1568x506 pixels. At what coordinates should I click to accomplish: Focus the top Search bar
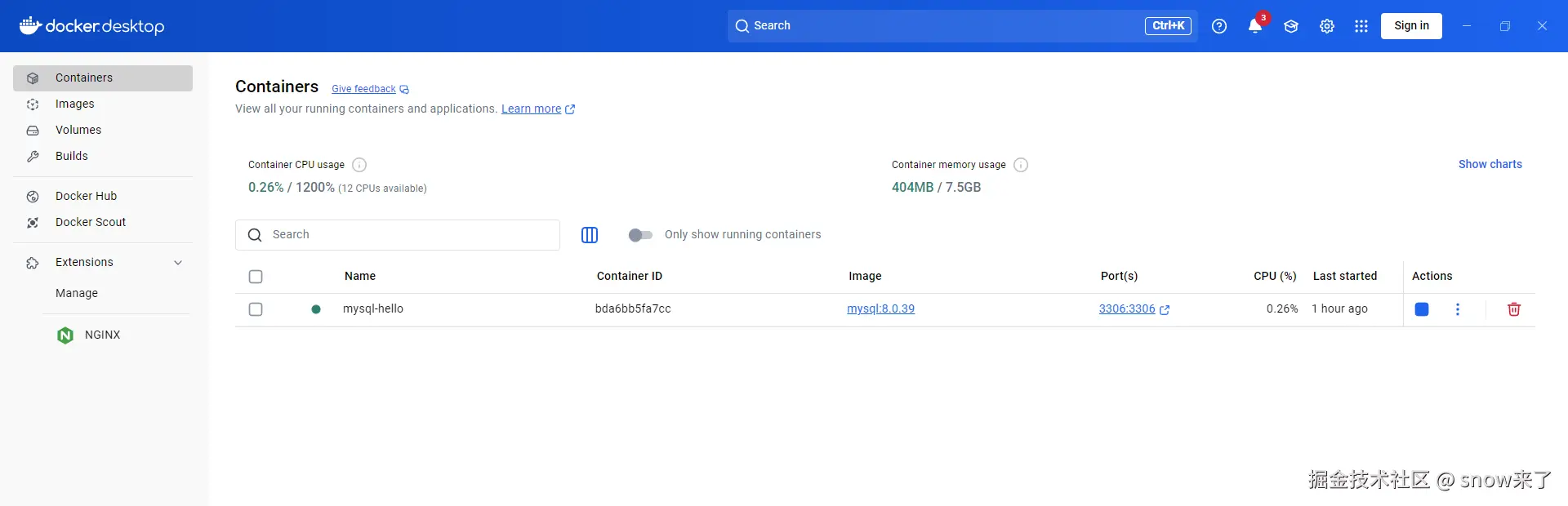962,26
